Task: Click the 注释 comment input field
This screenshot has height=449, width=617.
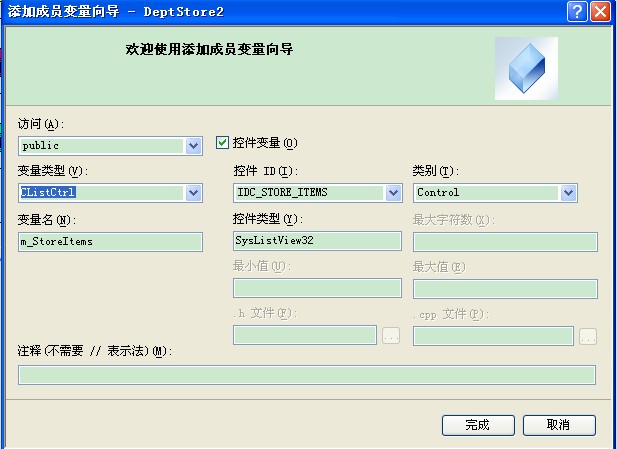Action: pyautogui.click(x=307, y=375)
